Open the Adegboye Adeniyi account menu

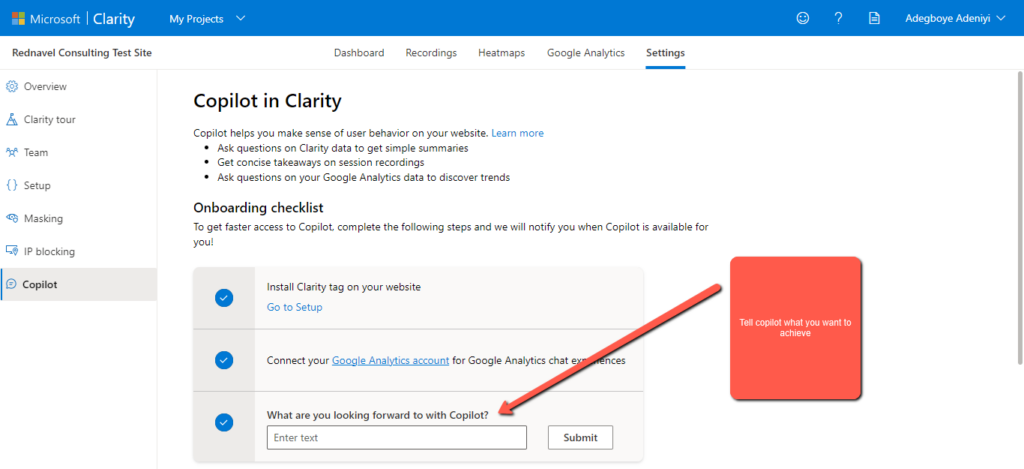coord(956,18)
